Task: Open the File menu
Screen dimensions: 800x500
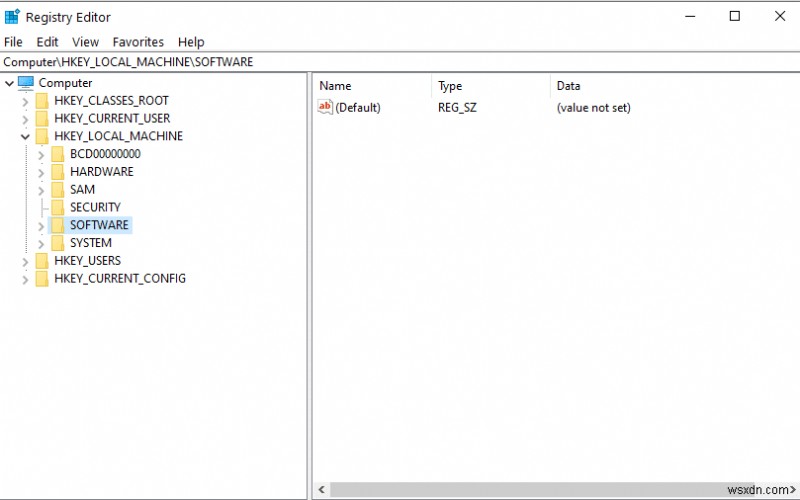Action: [x=13, y=42]
